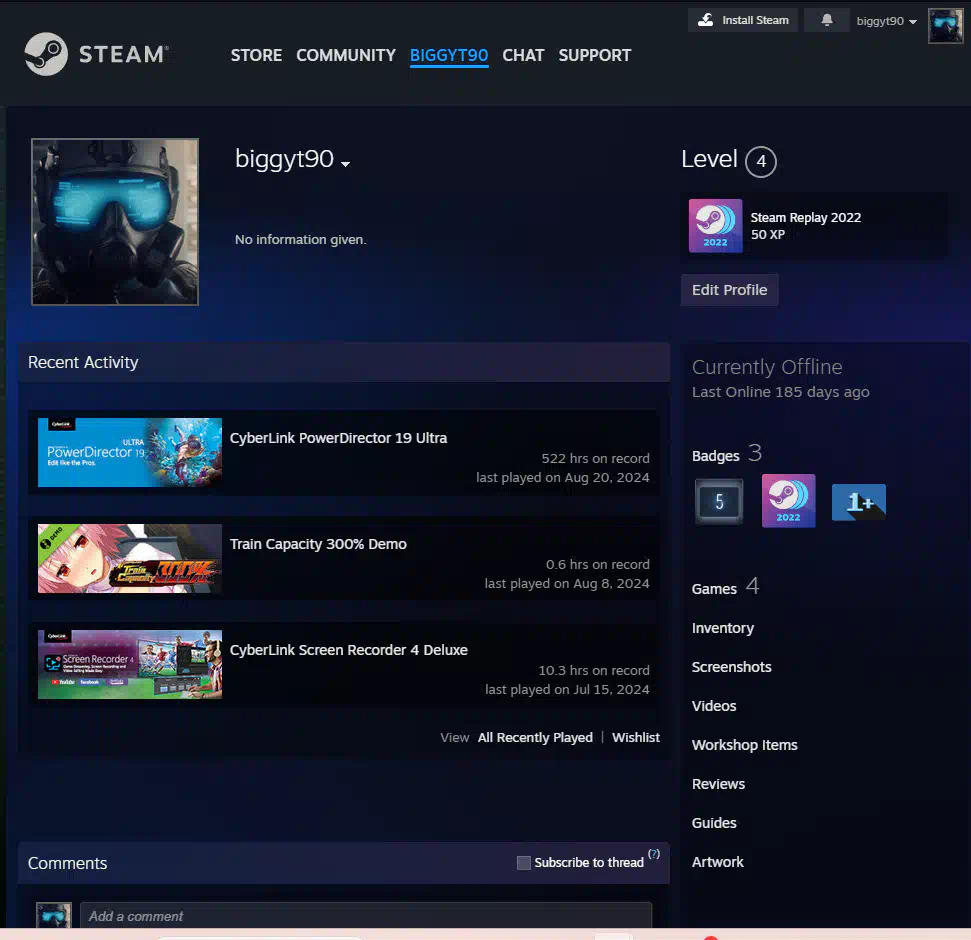This screenshot has height=940, width=971.
Task: Open the level 5 years-of-service badge
Action: point(719,502)
